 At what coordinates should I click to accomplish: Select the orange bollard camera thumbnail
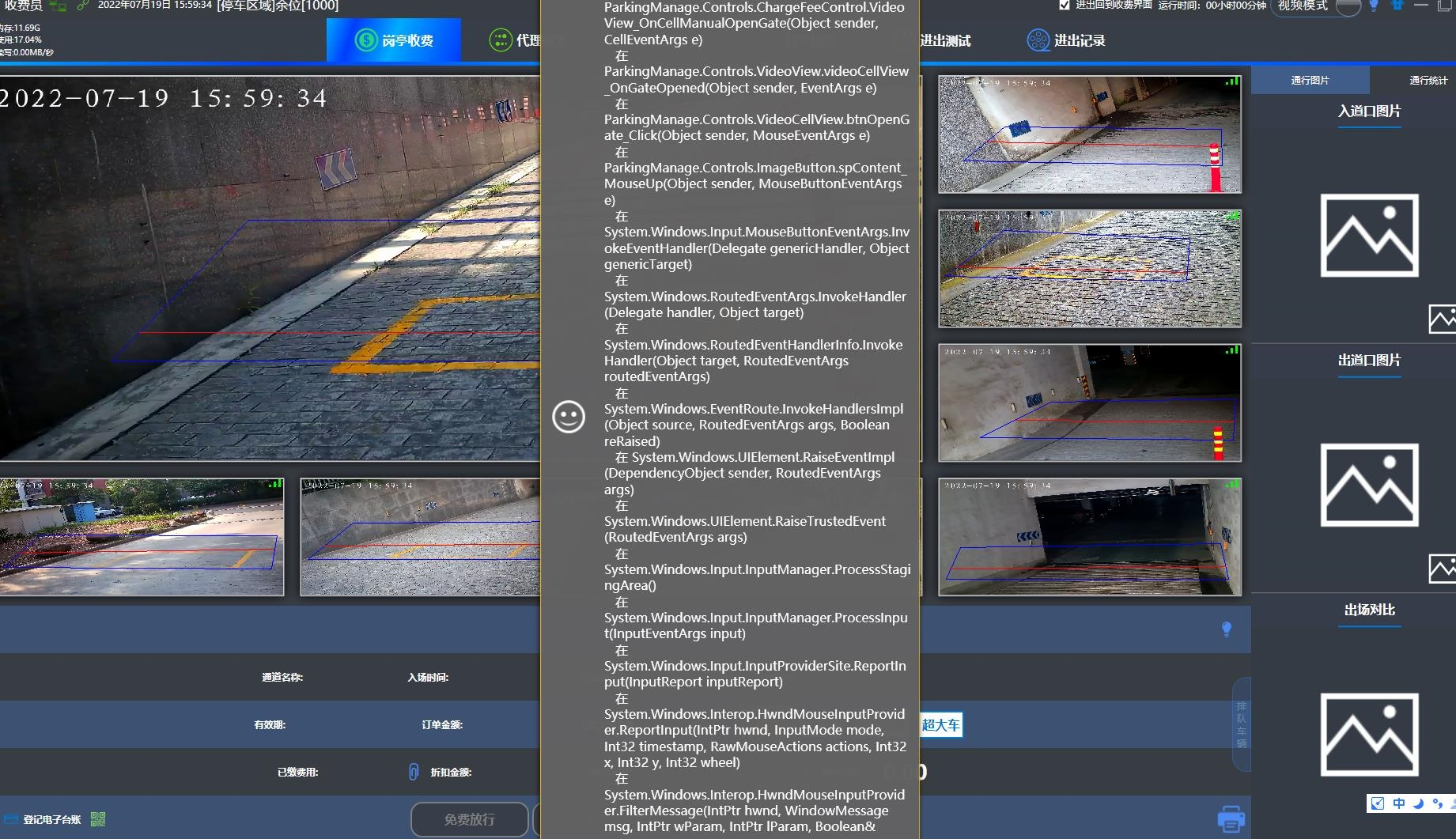1090,134
